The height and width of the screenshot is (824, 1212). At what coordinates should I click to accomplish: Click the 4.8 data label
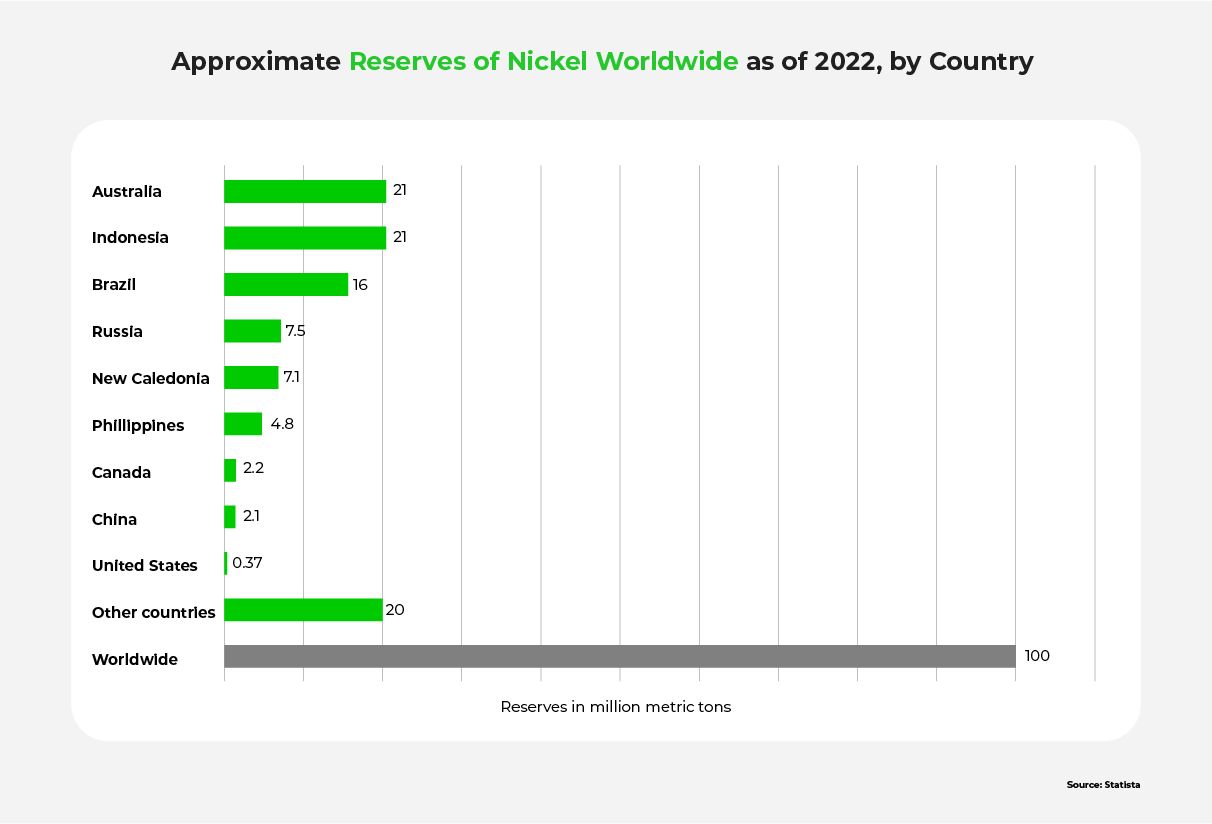pos(282,424)
